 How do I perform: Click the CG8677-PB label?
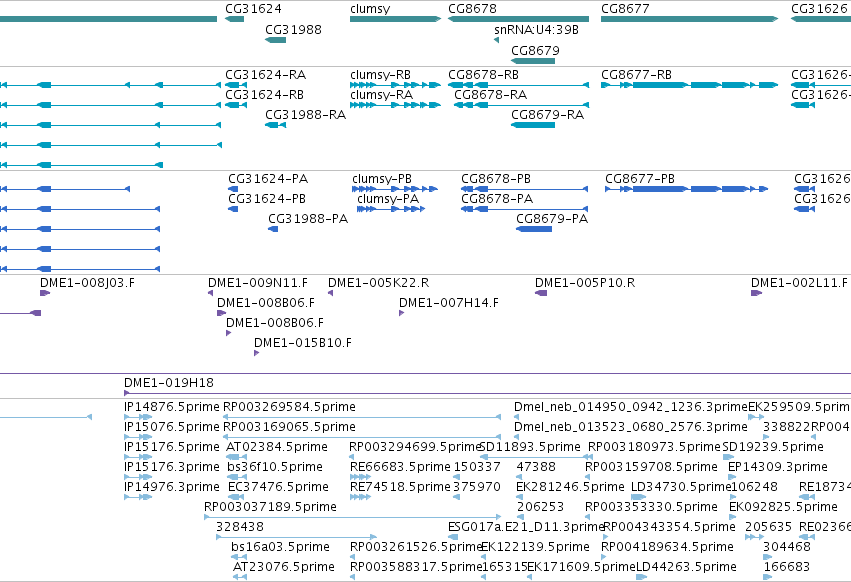click(640, 179)
